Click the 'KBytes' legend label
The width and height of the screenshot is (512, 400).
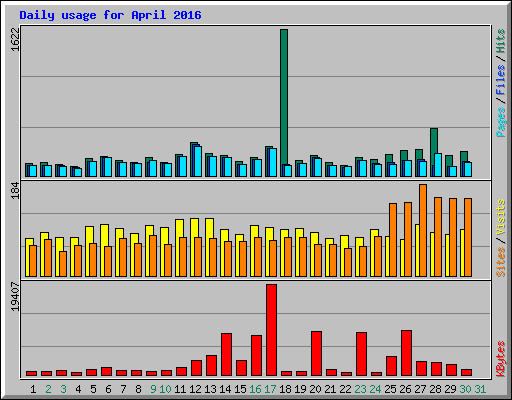tap(501, 359)
